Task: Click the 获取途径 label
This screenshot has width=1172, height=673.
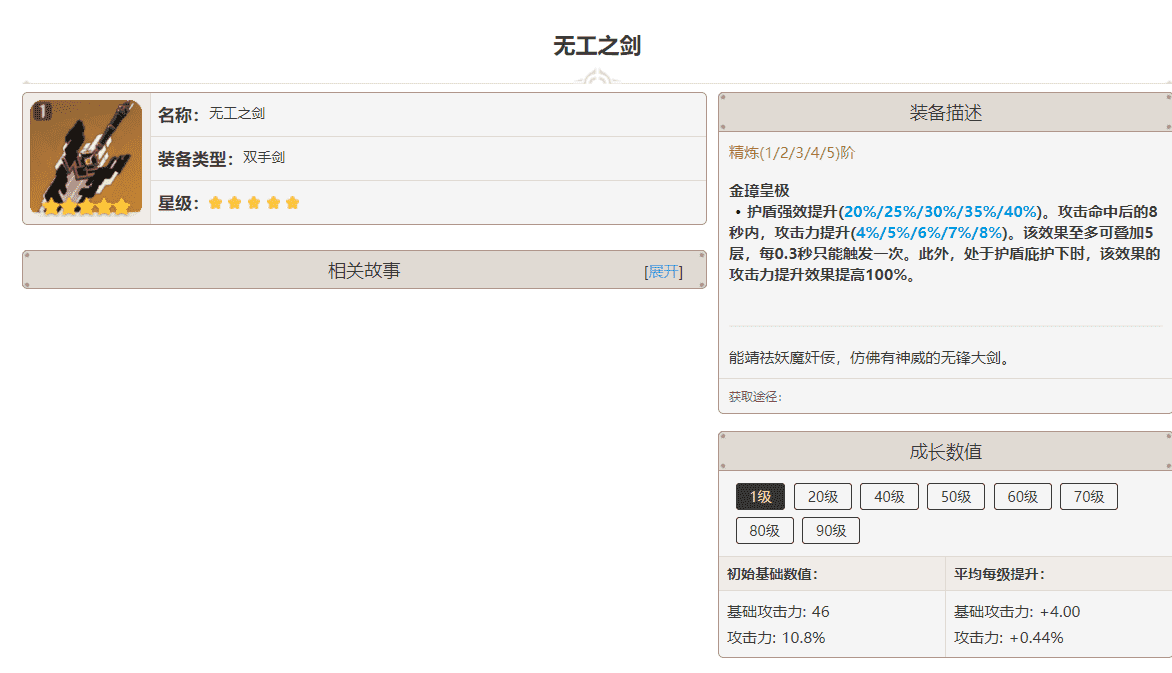Action: click(x=755, y=397)
